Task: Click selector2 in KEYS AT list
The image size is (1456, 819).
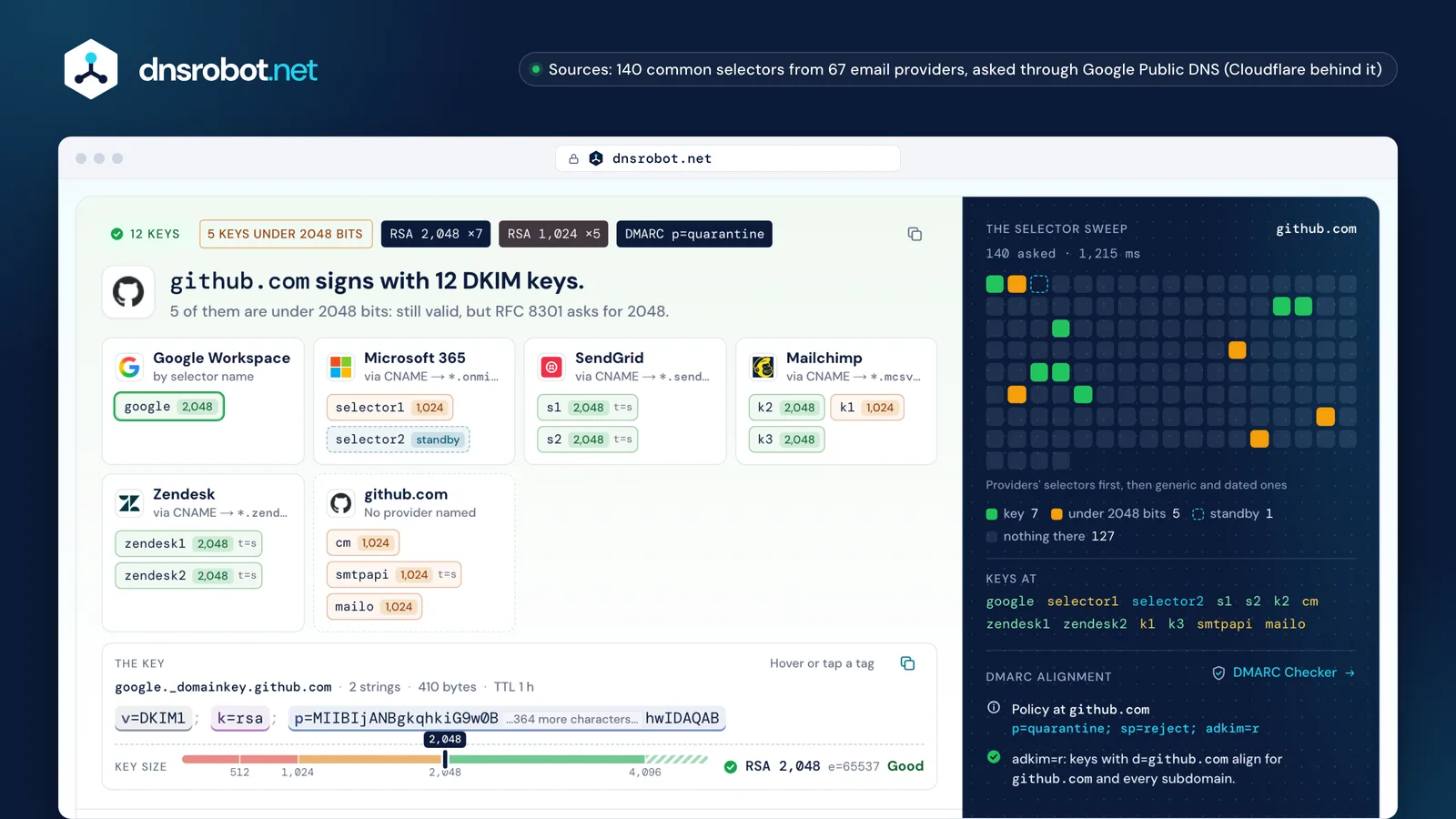Action: point(1168,602)
